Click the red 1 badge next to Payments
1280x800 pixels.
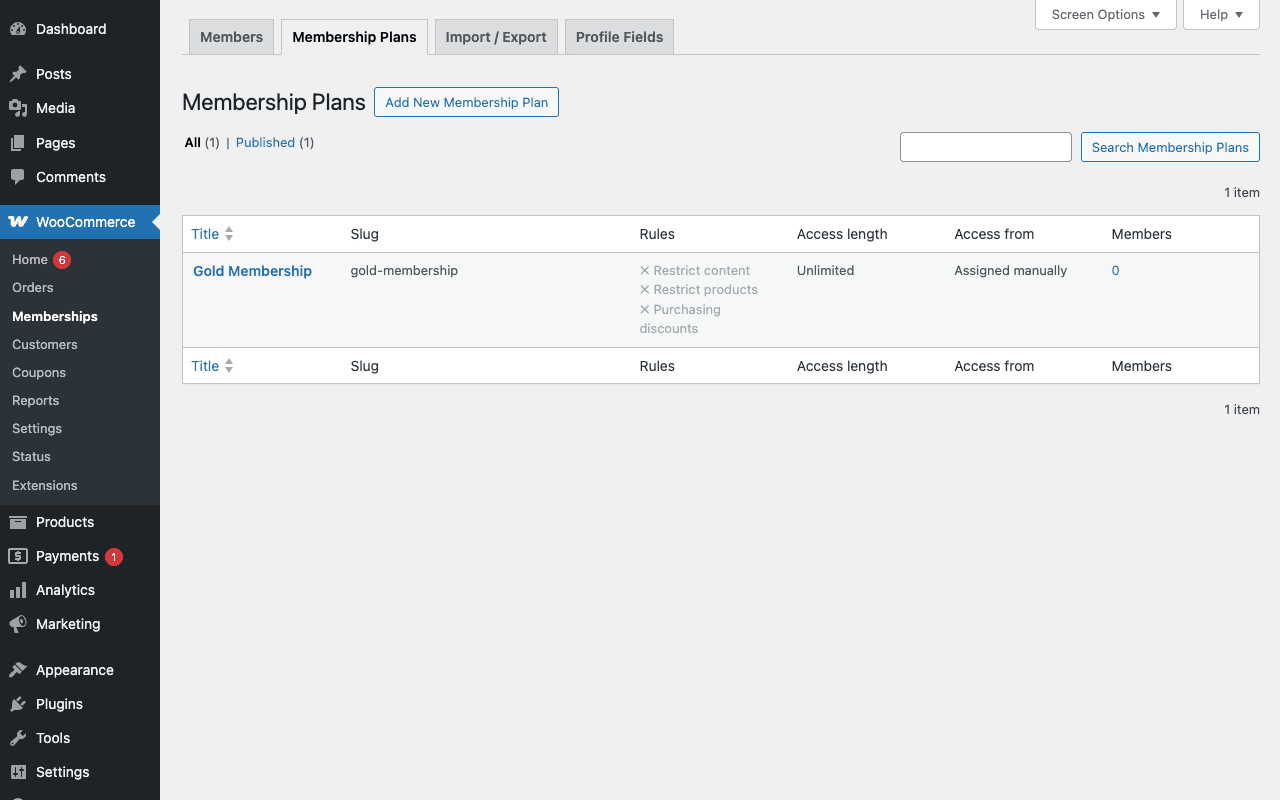(114, 557)
